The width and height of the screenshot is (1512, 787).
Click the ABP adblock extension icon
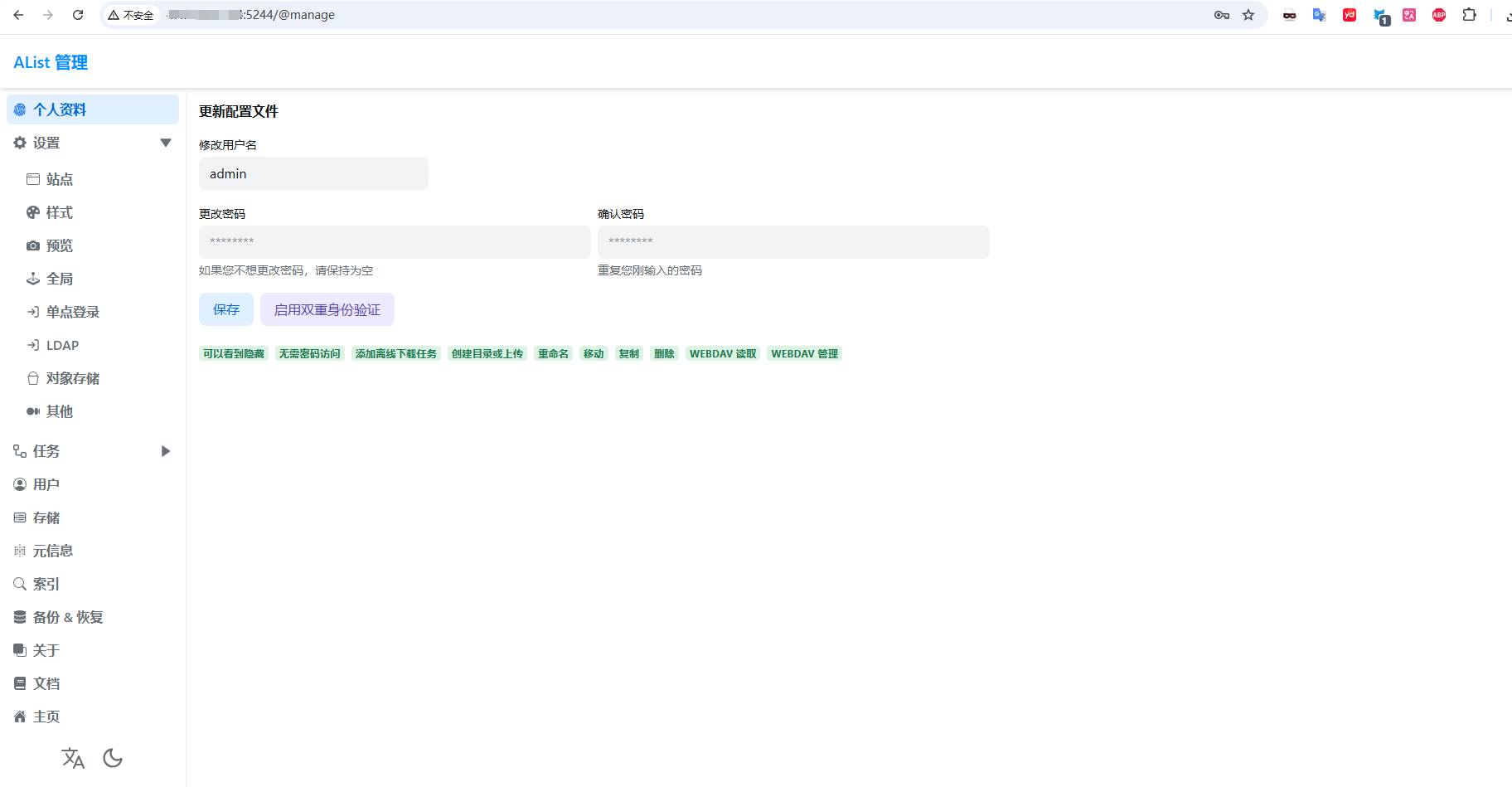(1439, 15)
